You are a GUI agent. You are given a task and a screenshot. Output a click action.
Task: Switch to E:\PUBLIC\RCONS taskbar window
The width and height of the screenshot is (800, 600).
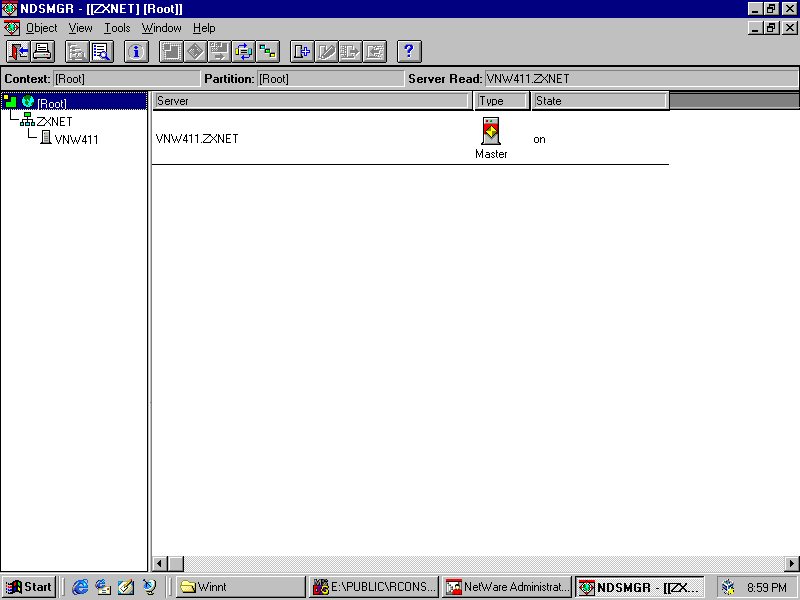(374, 587)
